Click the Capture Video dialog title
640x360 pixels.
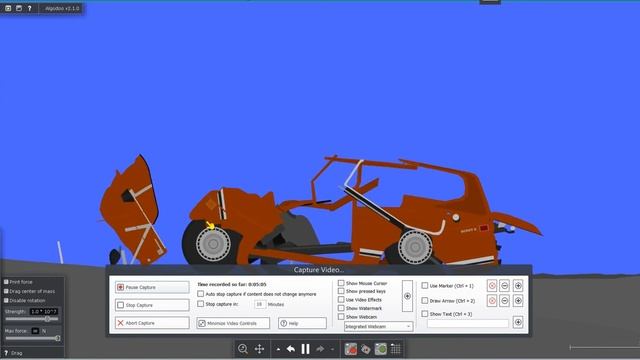319,270
